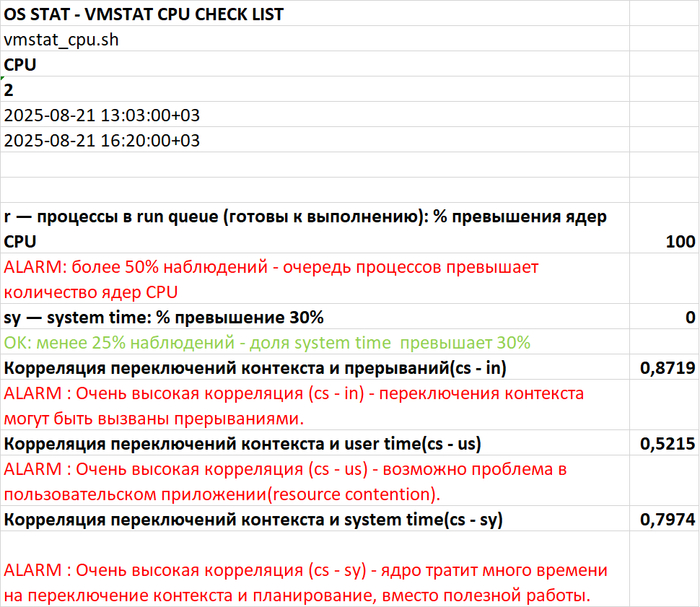Screen dimensions: 700x607
Task: Select the green 'OK: менее 25% наблюдений' cell
Action: point(267,343)
